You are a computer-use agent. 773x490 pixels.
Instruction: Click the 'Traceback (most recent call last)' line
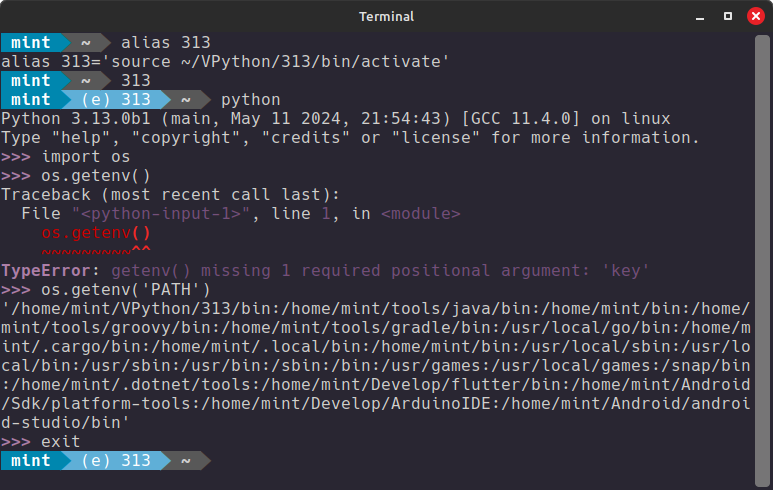pyautogui.click(x=171, y=195)
